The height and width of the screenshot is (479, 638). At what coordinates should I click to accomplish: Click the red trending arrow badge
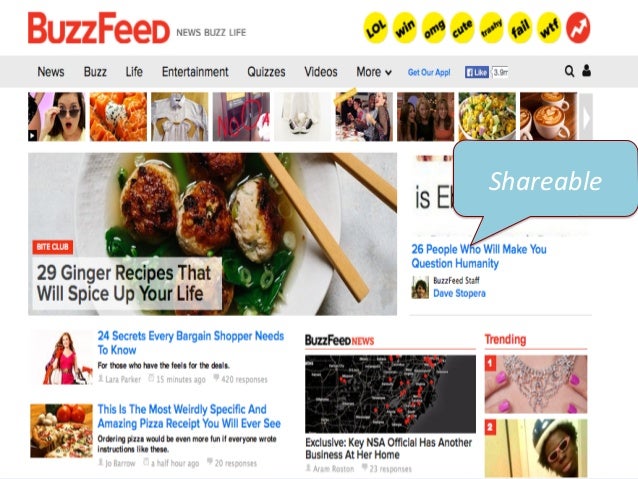pyautogui.click(x=578, y=28)
